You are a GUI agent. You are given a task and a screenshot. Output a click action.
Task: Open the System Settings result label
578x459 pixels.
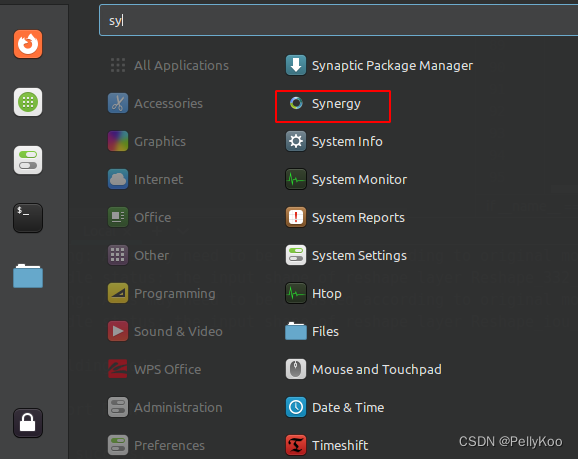(x=359, y=256)
